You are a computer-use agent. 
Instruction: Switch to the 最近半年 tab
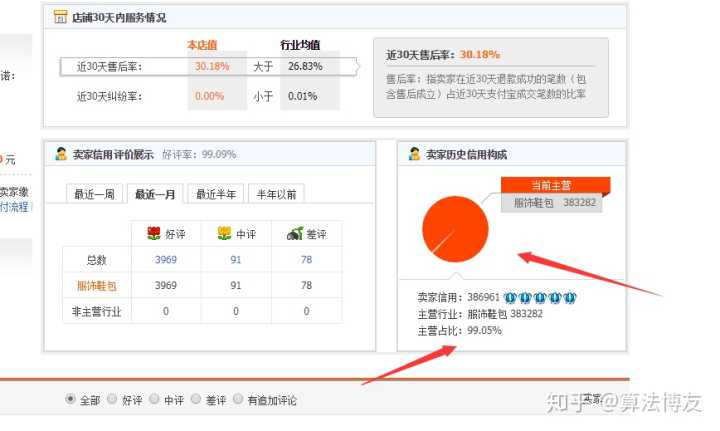click(216, 194)
